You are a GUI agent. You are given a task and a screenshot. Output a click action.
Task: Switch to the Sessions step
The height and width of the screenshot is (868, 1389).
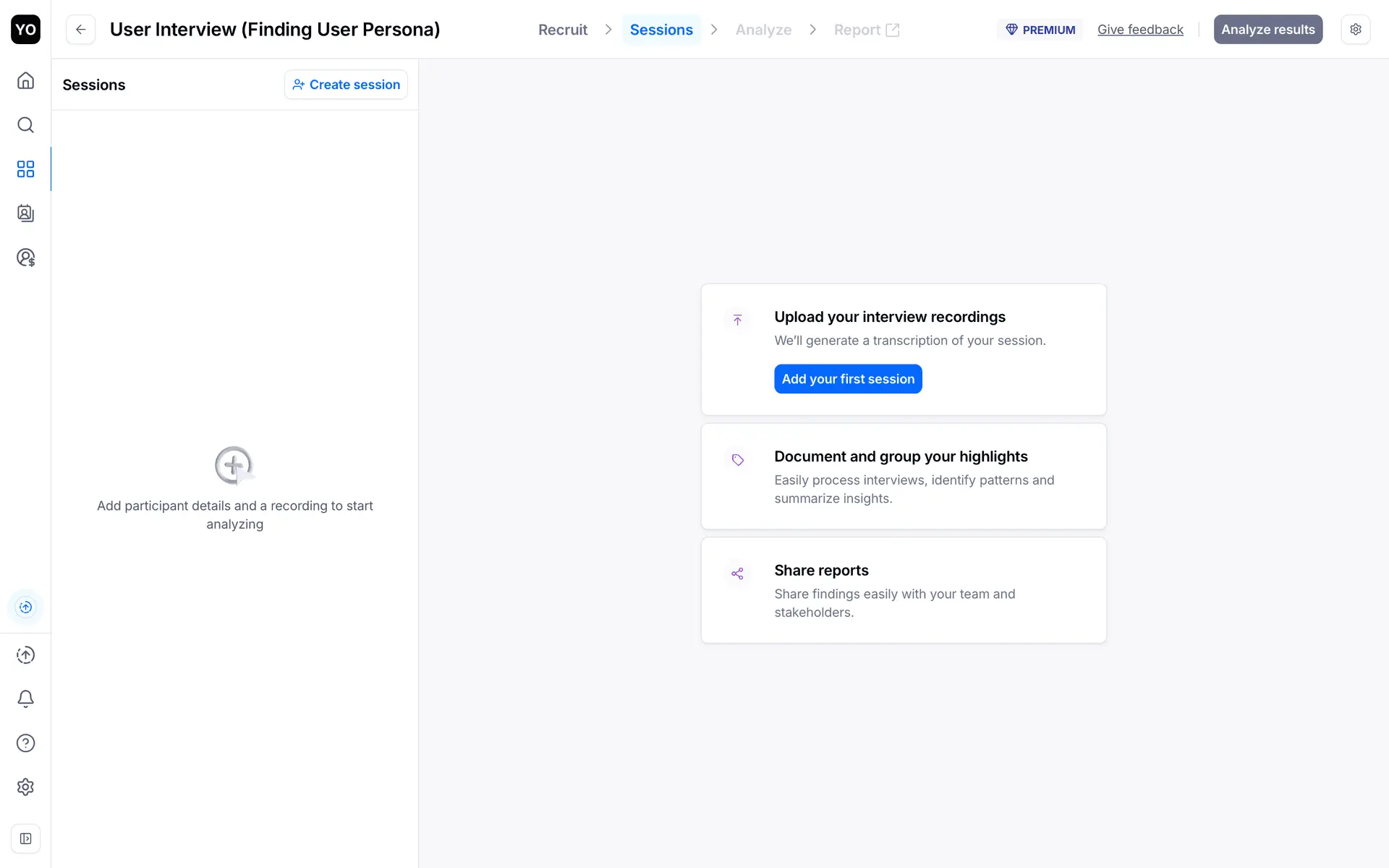click(x=660, y=30)
